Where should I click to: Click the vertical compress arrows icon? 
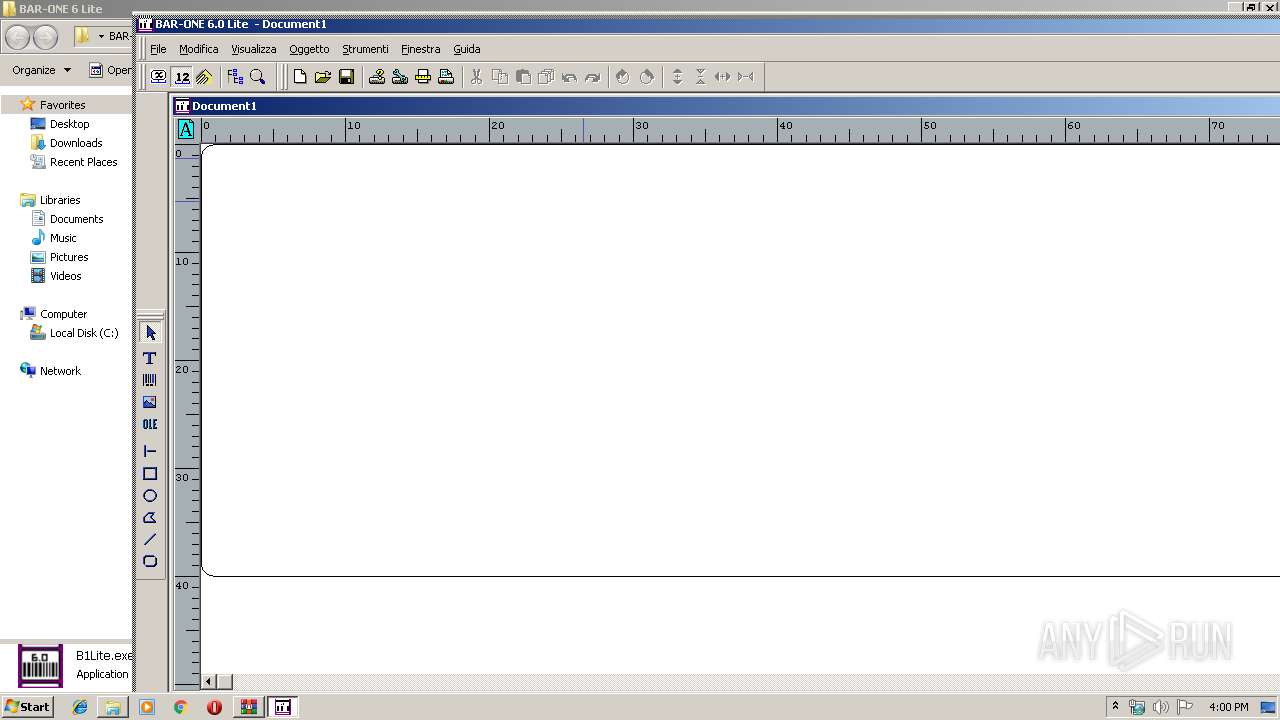click(700, 77)
